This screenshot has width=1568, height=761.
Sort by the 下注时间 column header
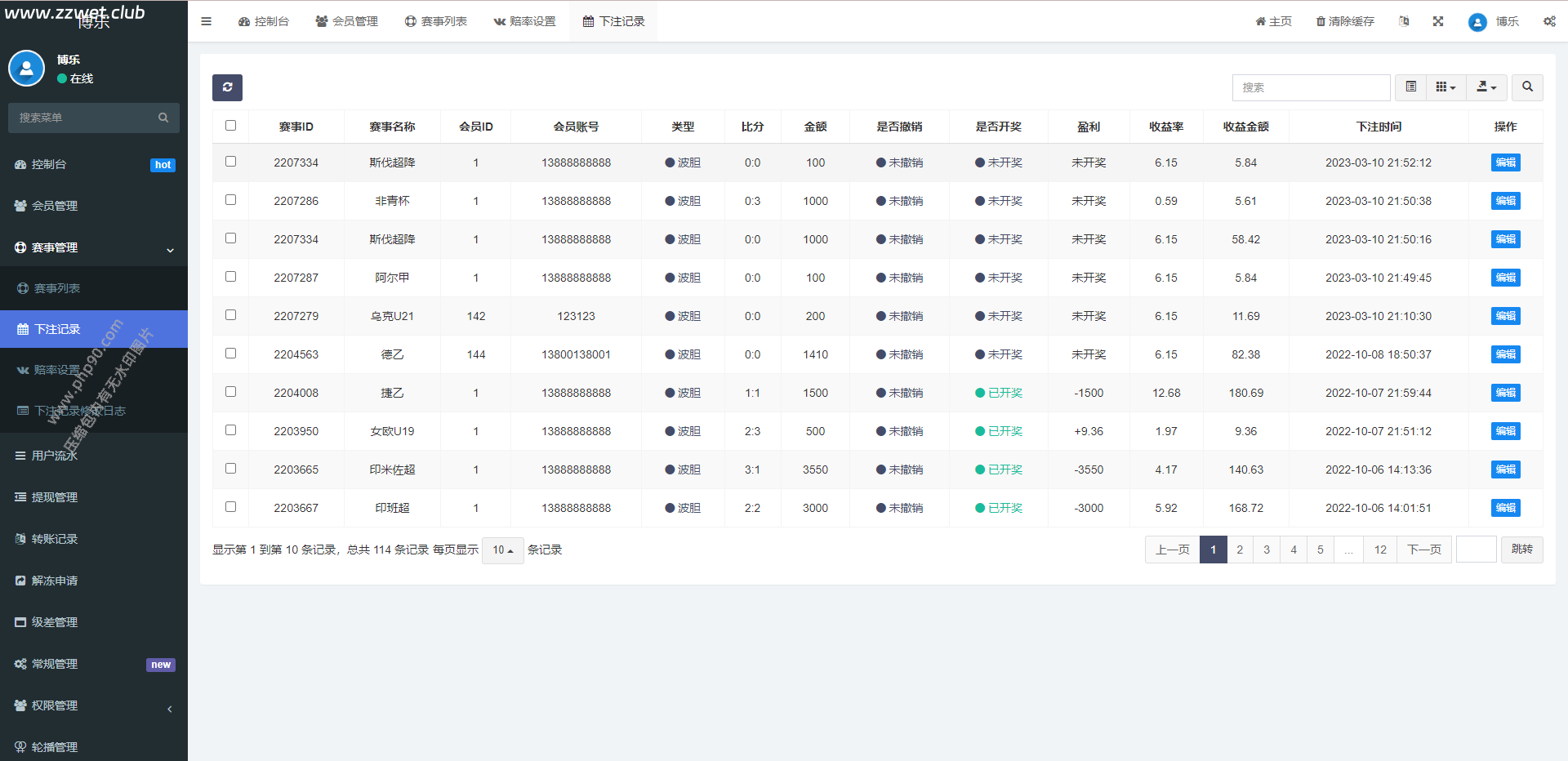[x=1379, y=127]
